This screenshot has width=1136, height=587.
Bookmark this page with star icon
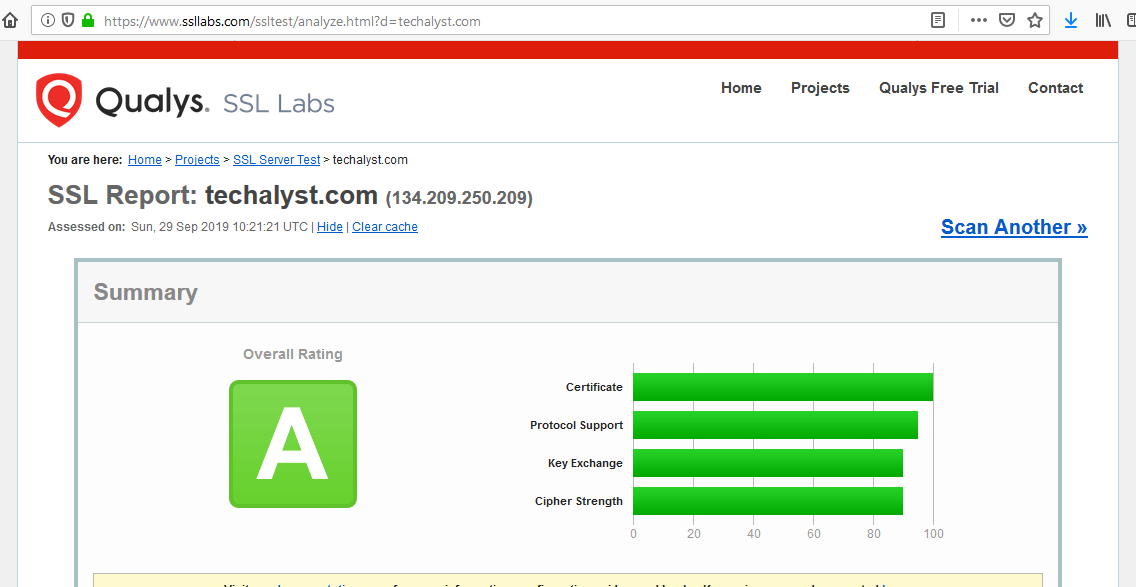click(x=1035, y=20)
